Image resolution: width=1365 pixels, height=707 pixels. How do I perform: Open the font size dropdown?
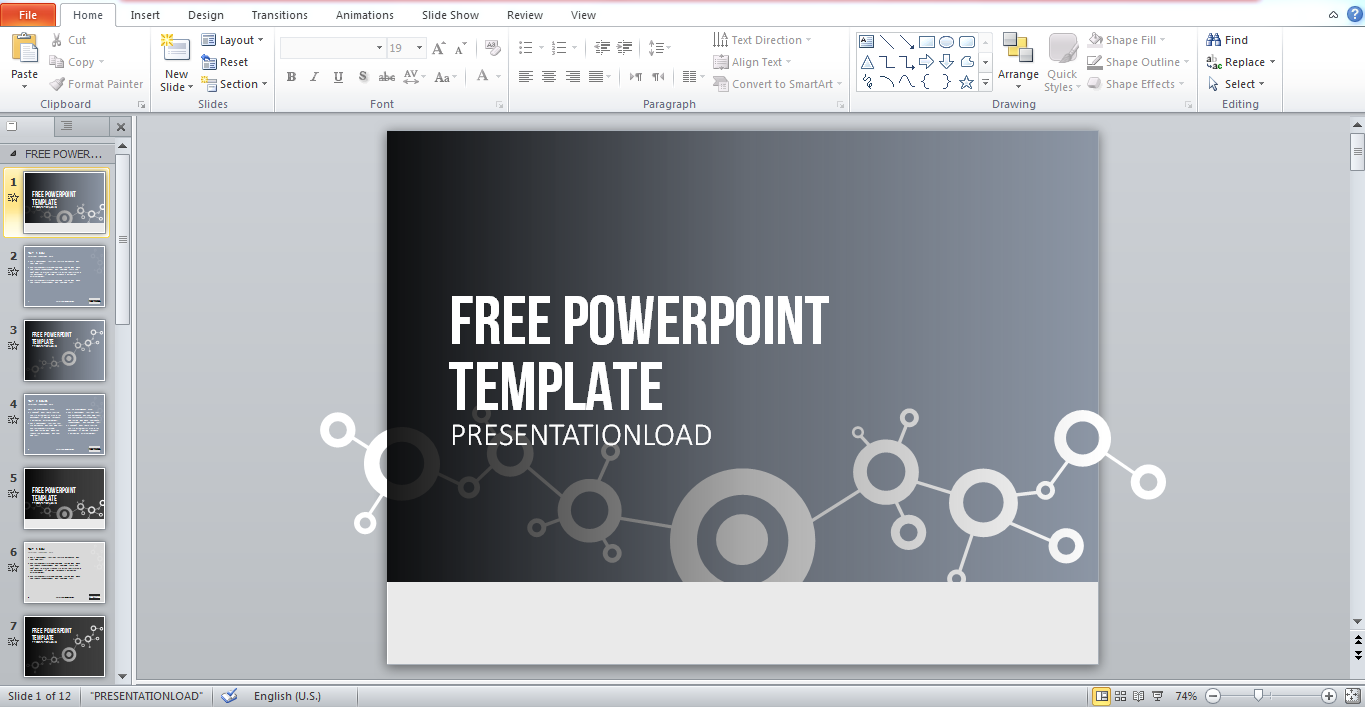point(419,47)
